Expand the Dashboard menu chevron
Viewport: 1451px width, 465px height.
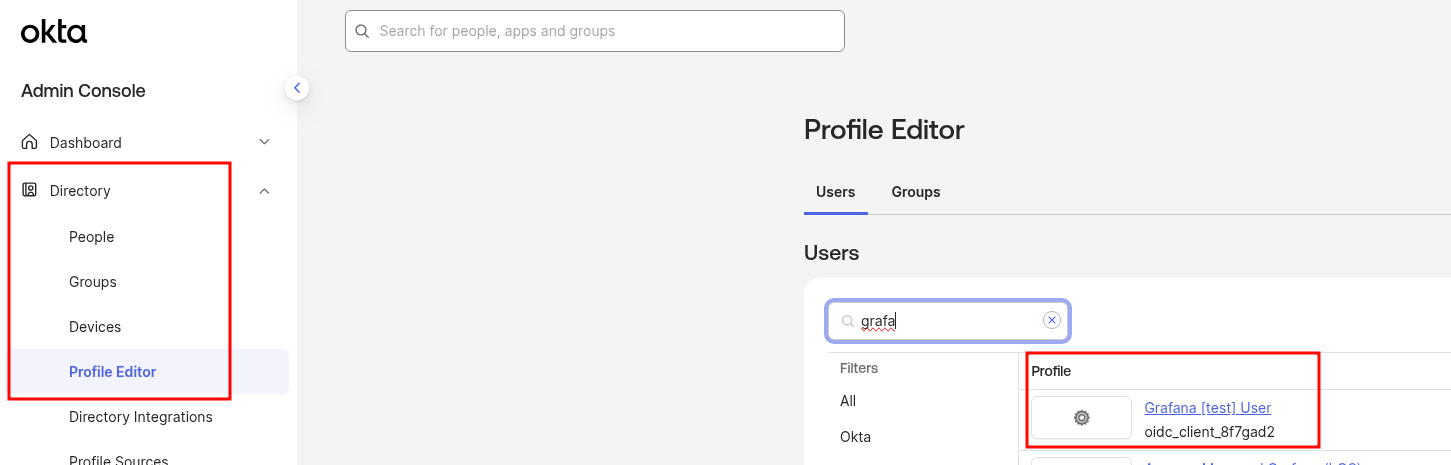(264, 142)
